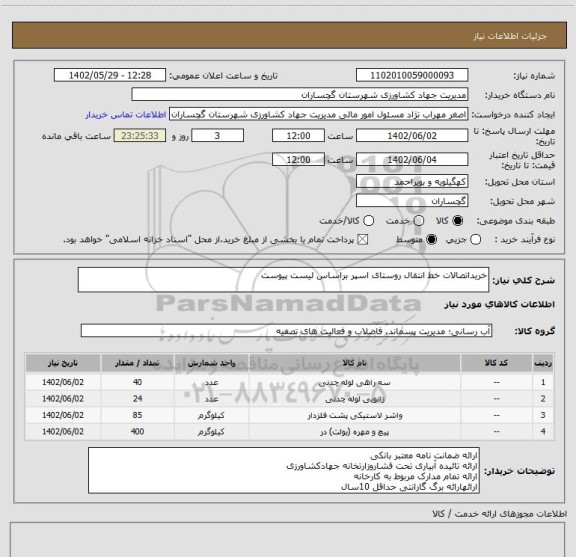Click the delivery city field گچساران

[x=412, y=201]
